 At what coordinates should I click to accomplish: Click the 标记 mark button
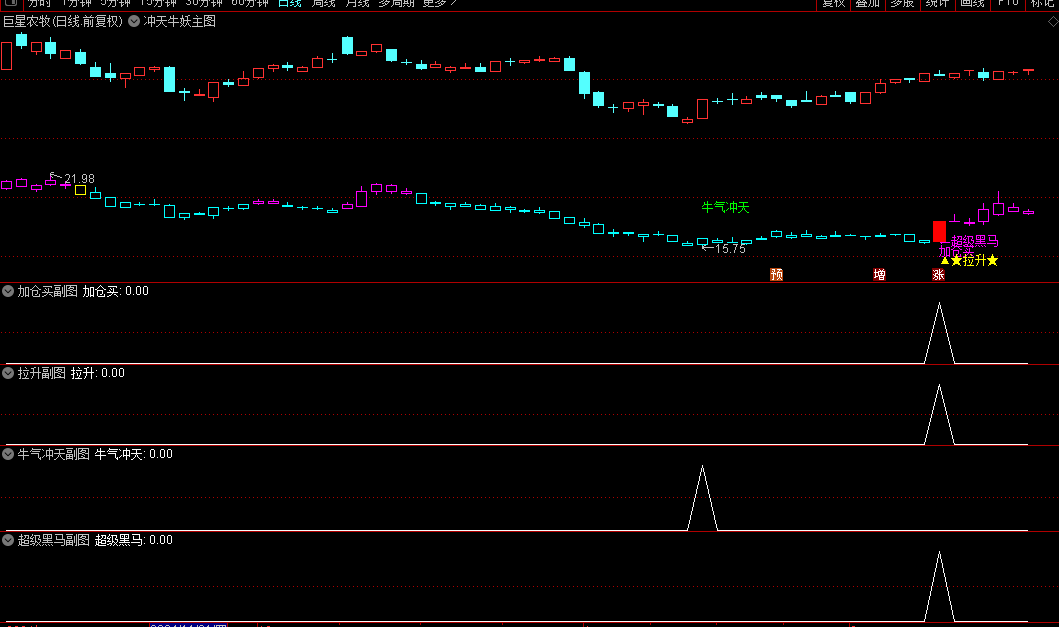[1042, 3]
